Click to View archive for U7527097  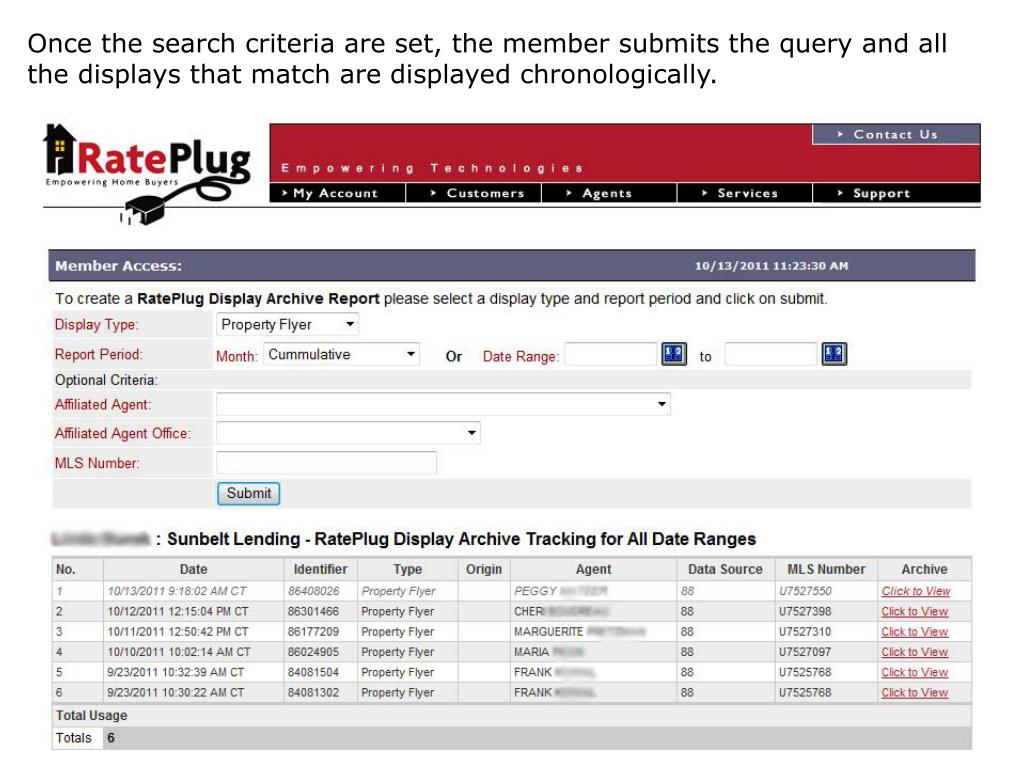[914, 652]
